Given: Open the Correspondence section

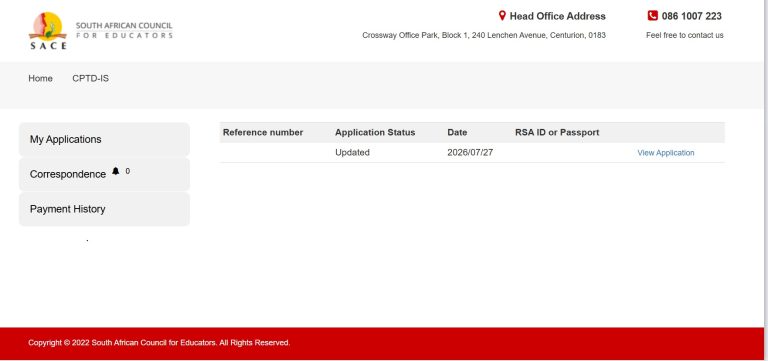Looking at the screenshot, I should (x=104, y=174).
